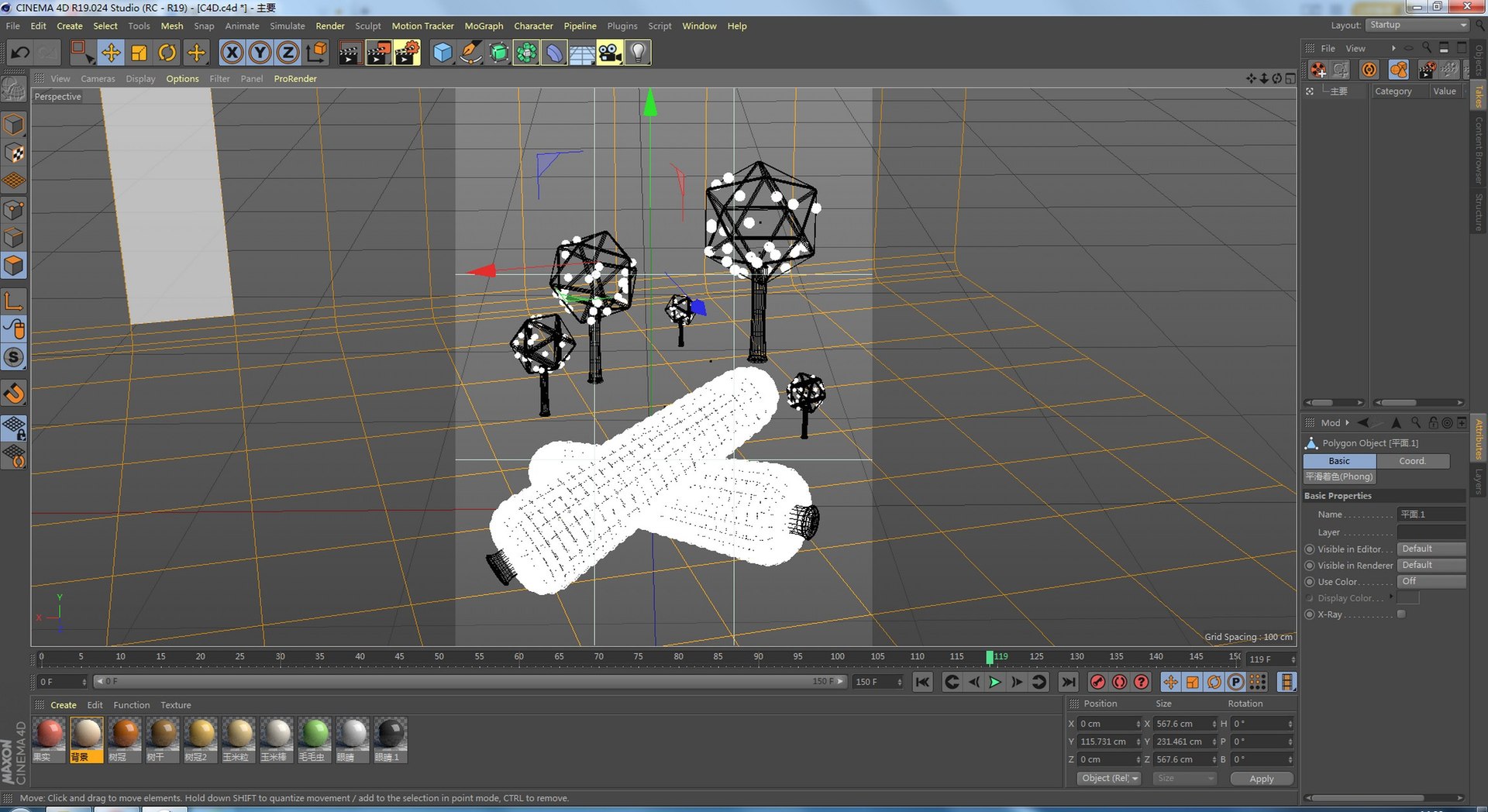Add a Bend deformer object
The height and width of the screenshot is (812, 1488).
pyautogui.click(x=554, y=53)
